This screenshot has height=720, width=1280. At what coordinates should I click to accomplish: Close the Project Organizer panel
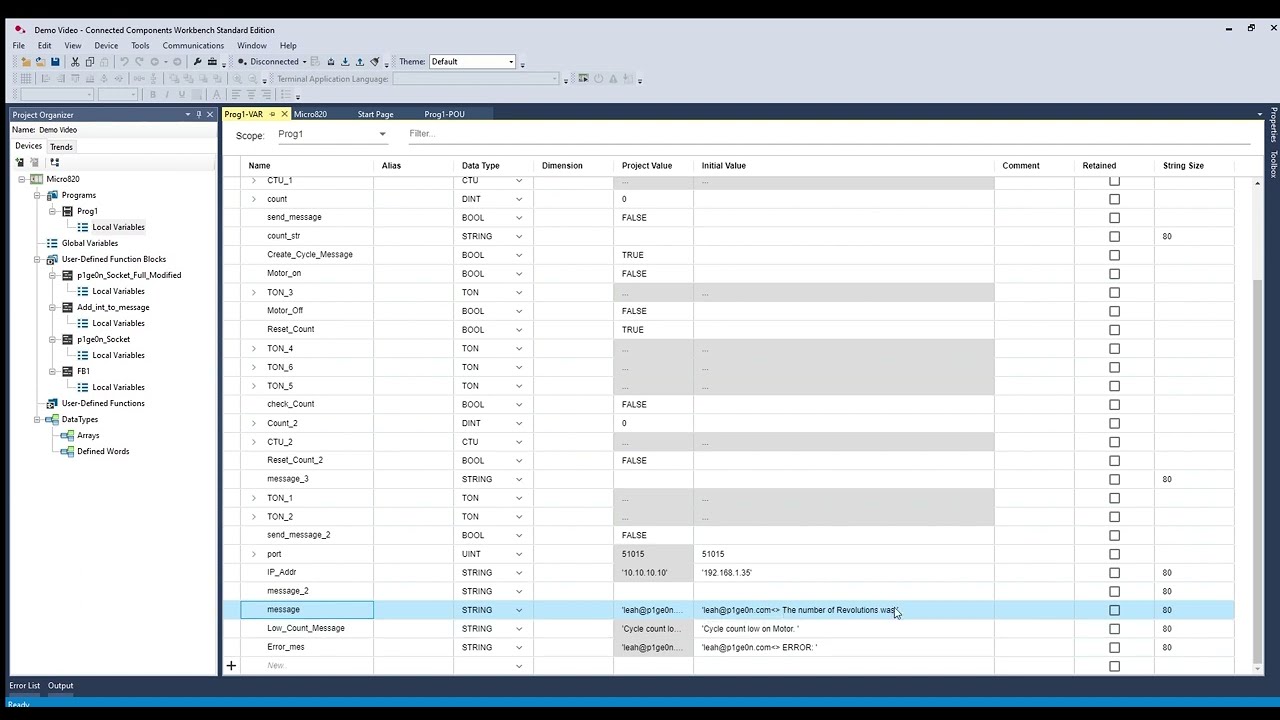(210, 114)
